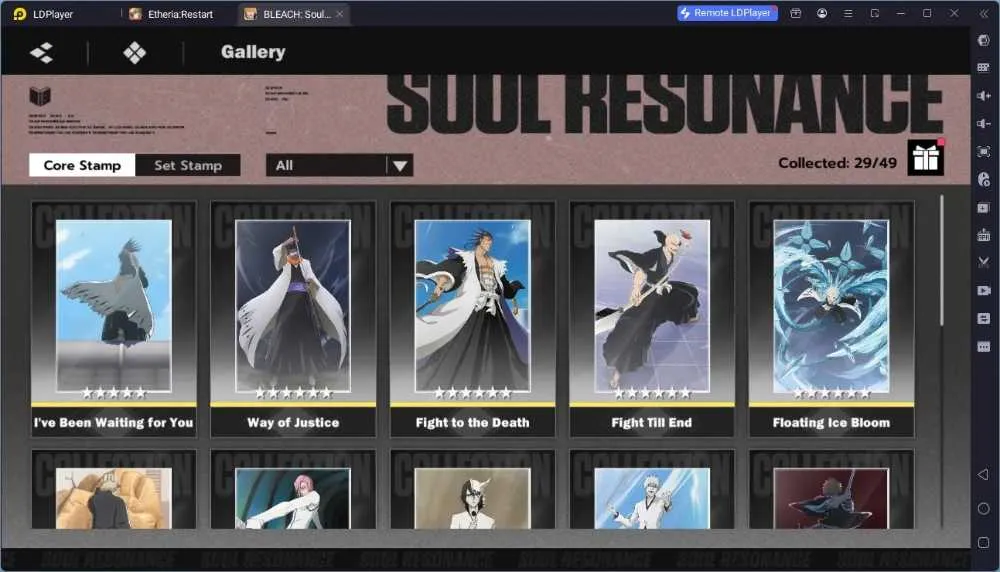Open the All filter dropdown
Screen dimensions: 1000x572
pos(339,165)
